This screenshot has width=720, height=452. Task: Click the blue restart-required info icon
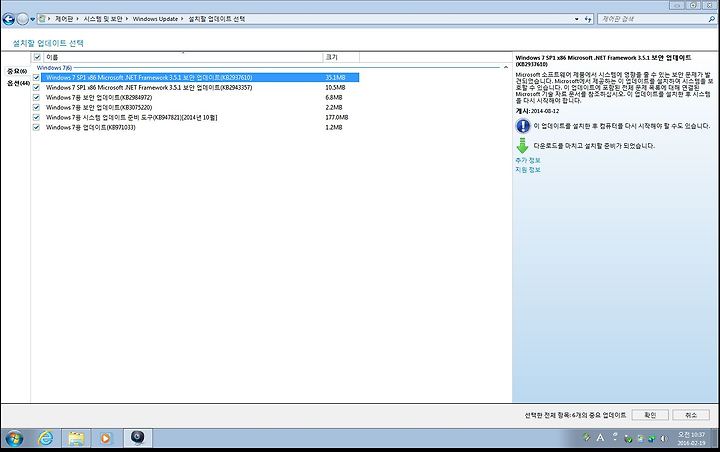point(523,125)
